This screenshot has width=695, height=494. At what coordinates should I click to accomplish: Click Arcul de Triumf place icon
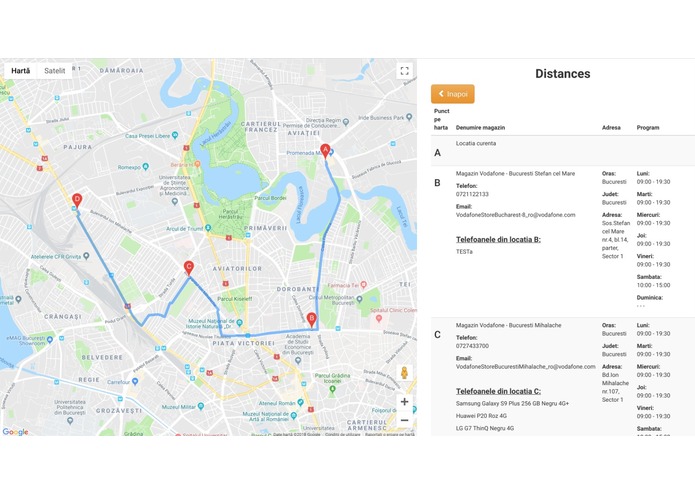[208, 228]
